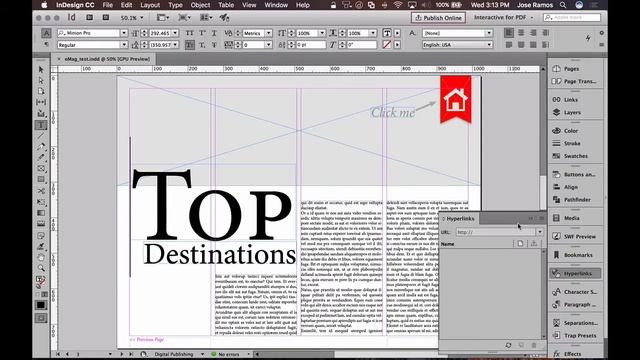
Task: Select the Page tool
Action: coord(41,91)
